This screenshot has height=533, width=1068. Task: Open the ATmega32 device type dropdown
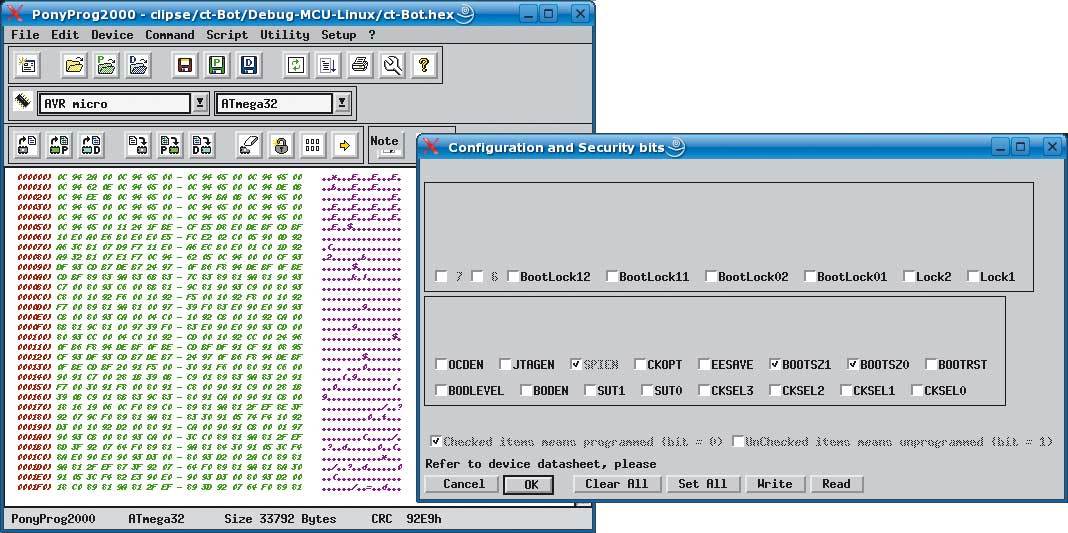[x=342, y=103]
